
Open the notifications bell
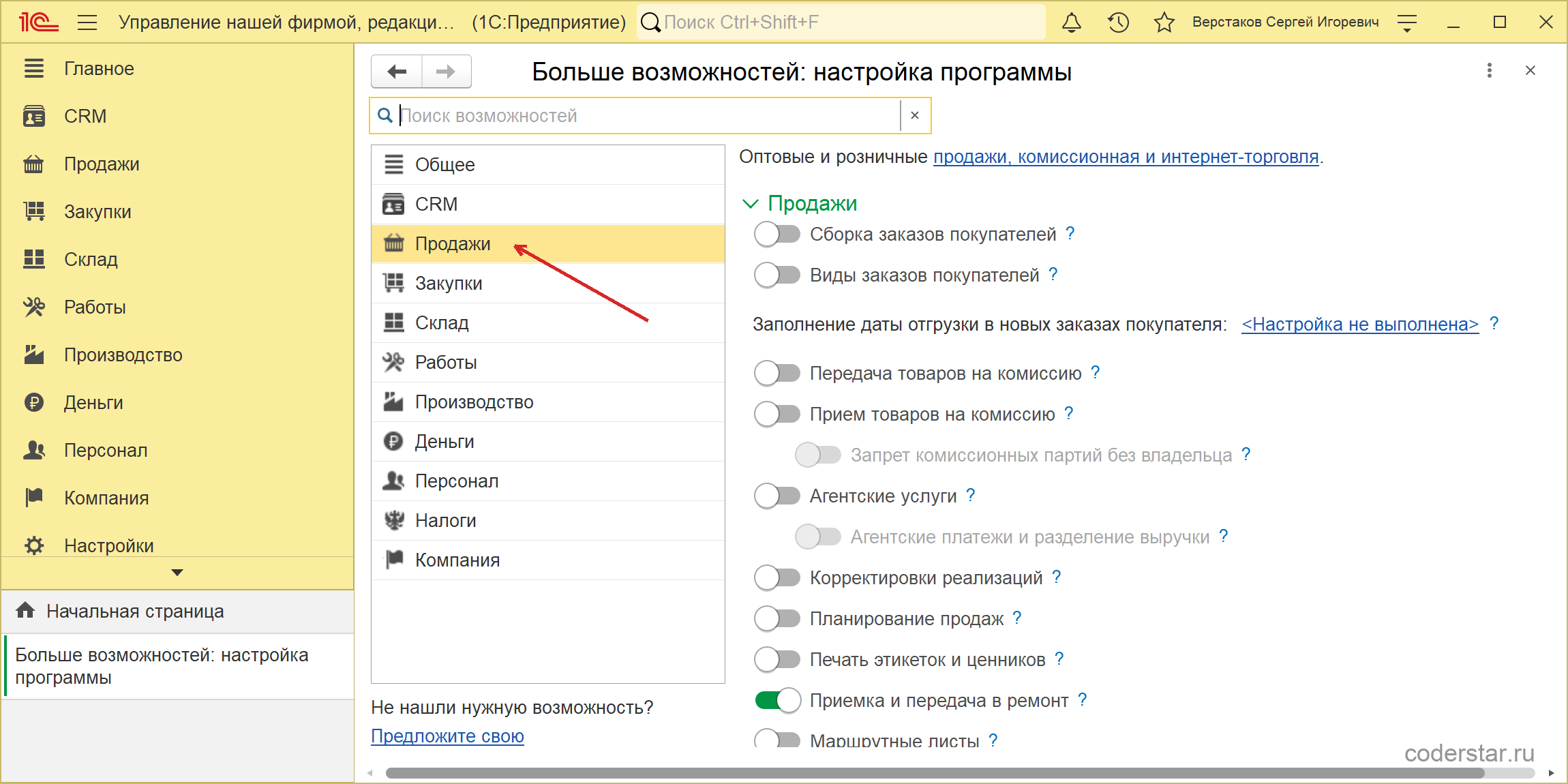point(1072,22)
